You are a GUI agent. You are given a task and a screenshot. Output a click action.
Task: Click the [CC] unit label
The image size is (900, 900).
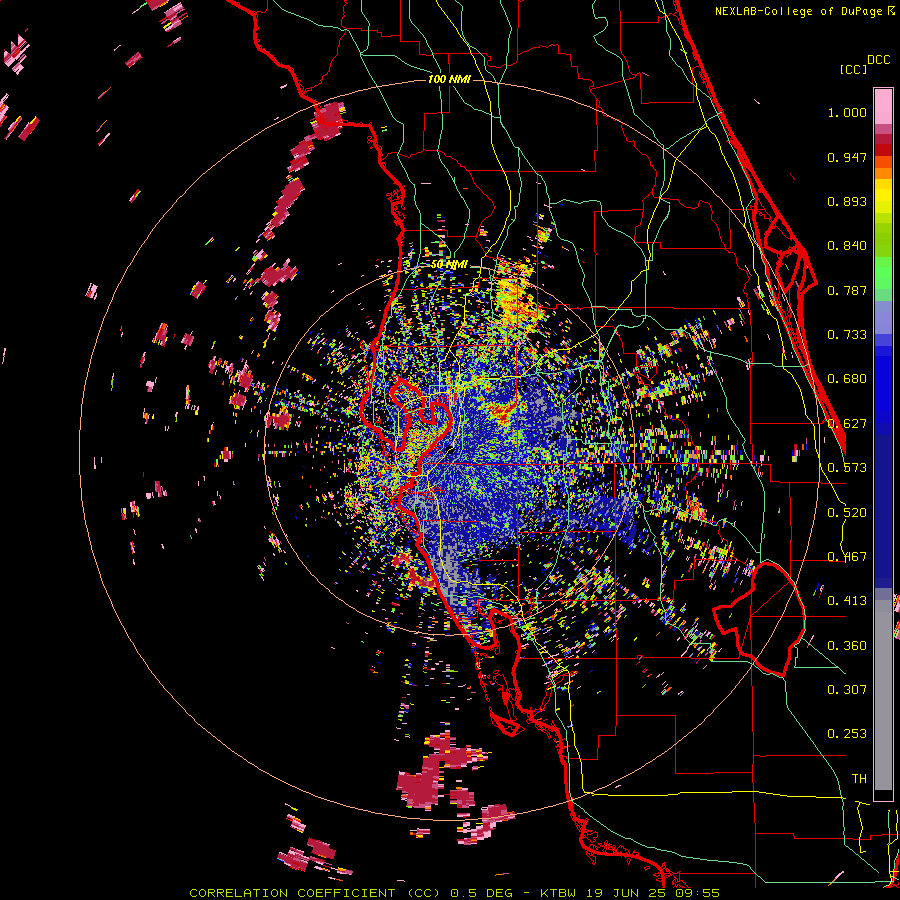[854, 69]
